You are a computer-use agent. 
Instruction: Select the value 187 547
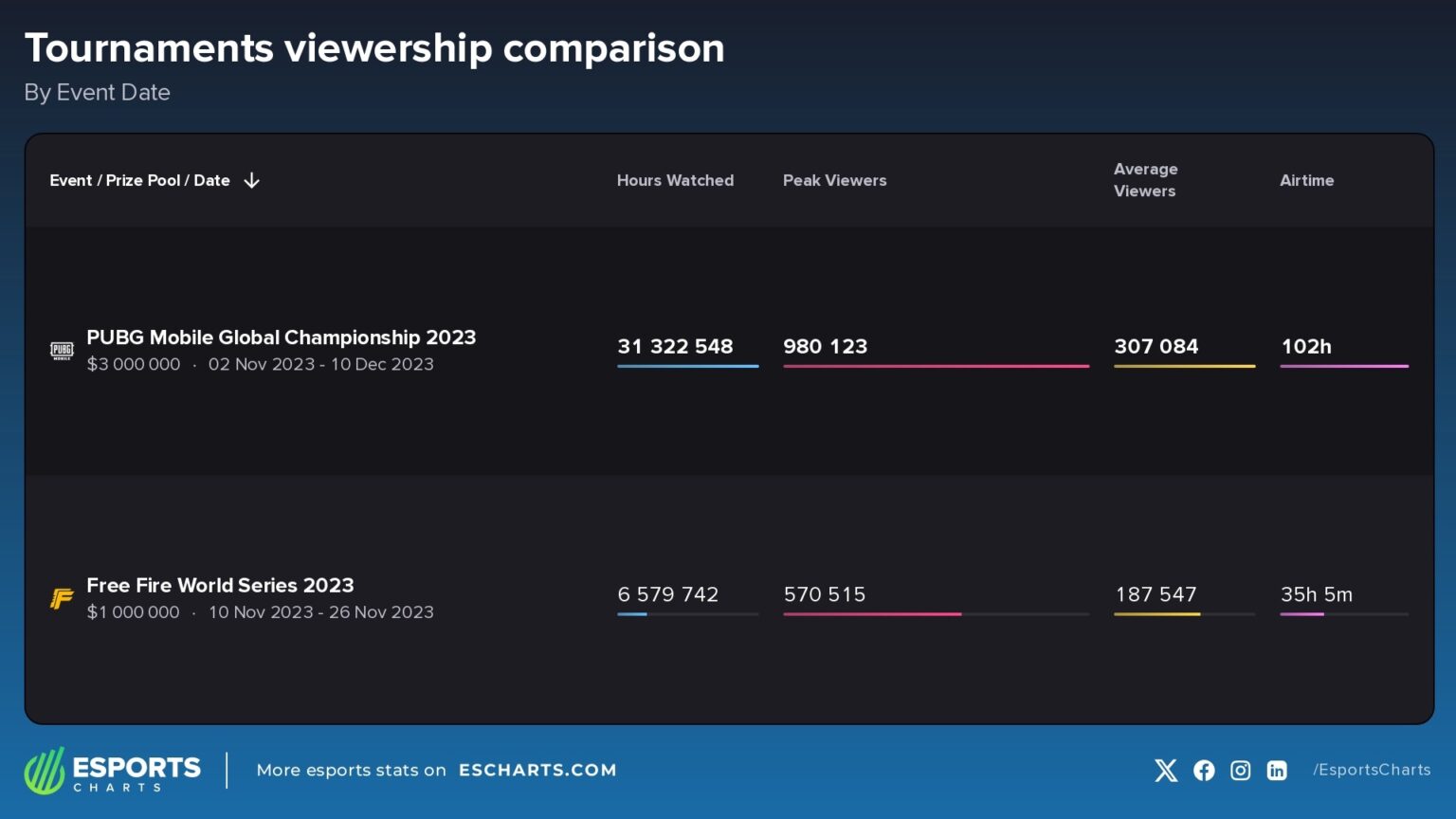tap(1156, 594)
